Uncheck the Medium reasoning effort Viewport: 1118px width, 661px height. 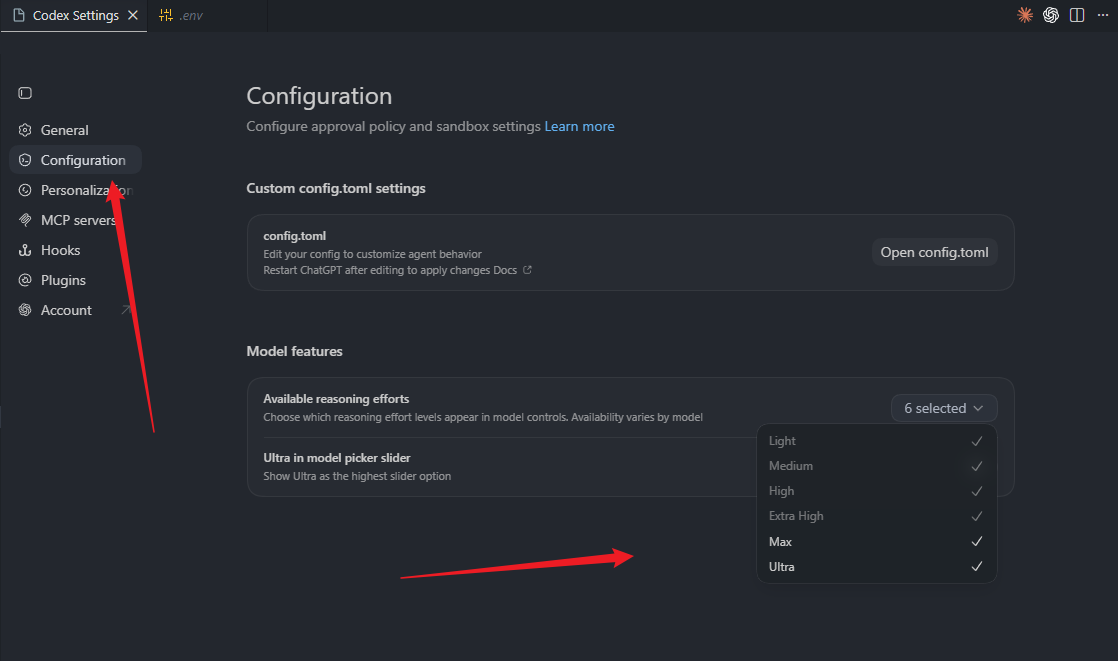876,466
